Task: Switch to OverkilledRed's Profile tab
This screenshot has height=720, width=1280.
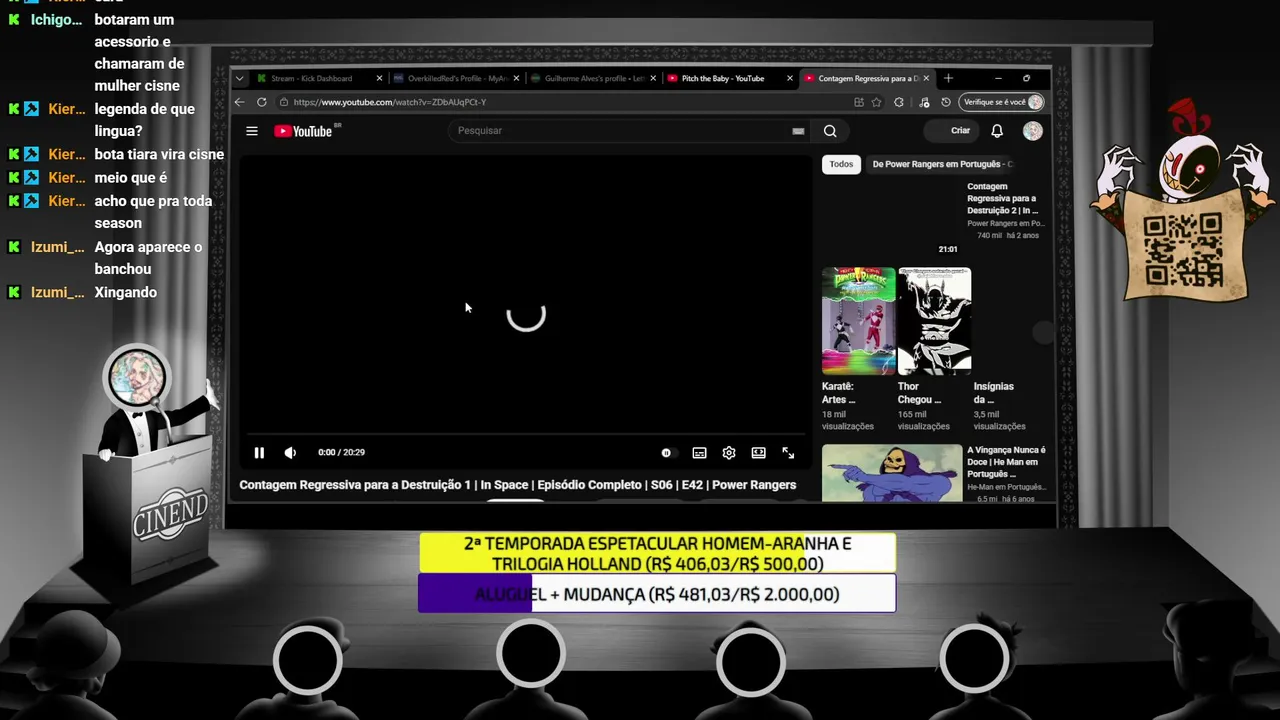Action: 456,78
